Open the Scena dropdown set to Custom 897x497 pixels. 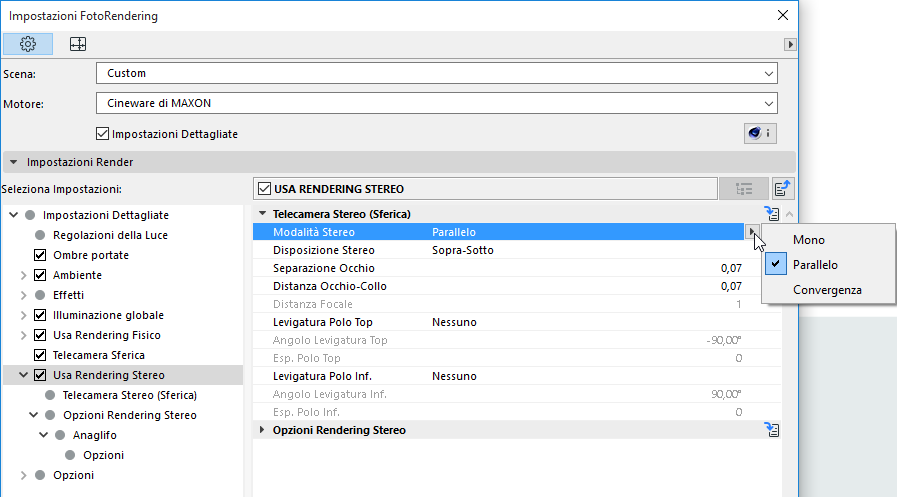click(436, 73)
